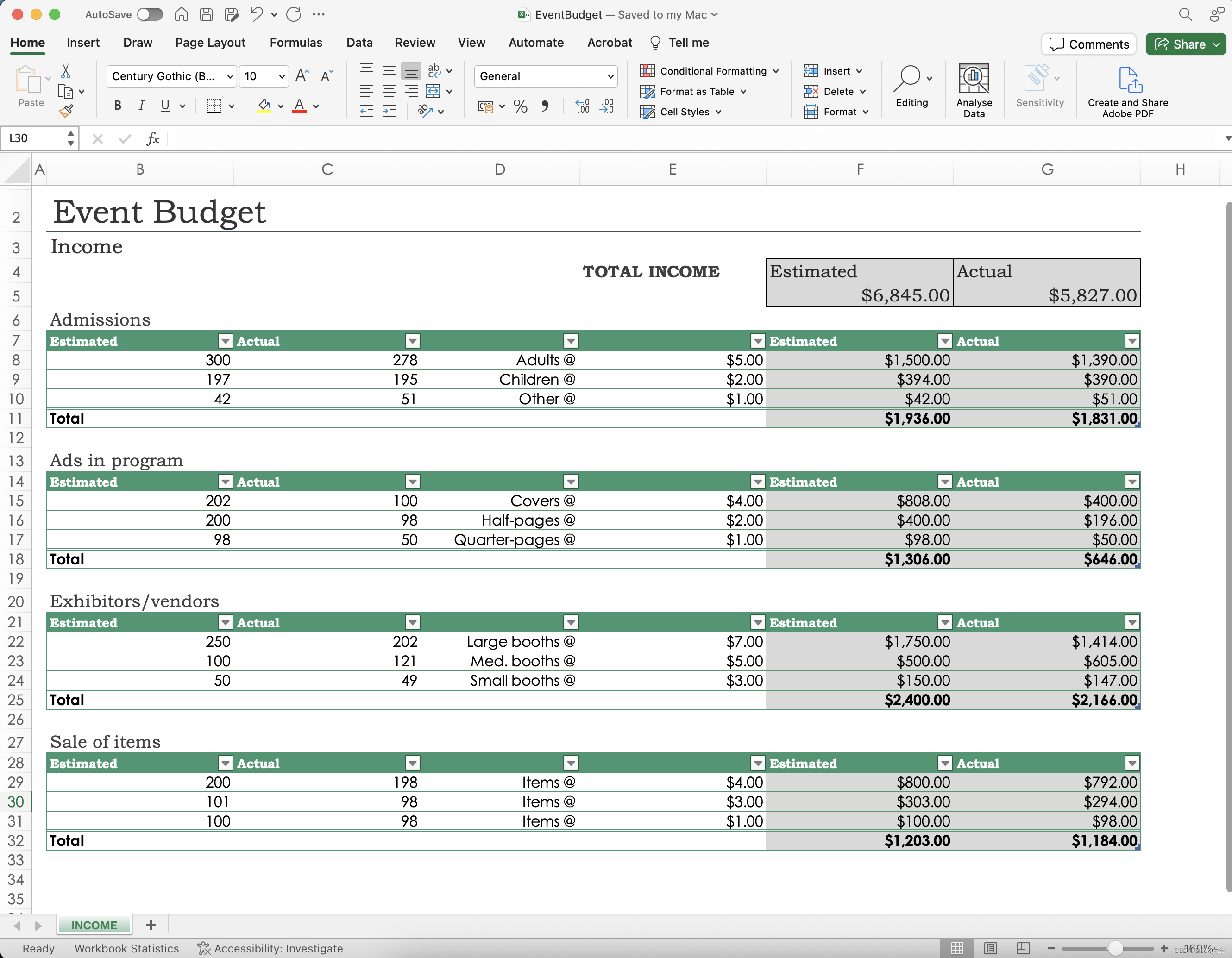Switch to Page Layout view in status bar
The width and height of the screenshot is (1232, 958).
[x=991, y=948]
